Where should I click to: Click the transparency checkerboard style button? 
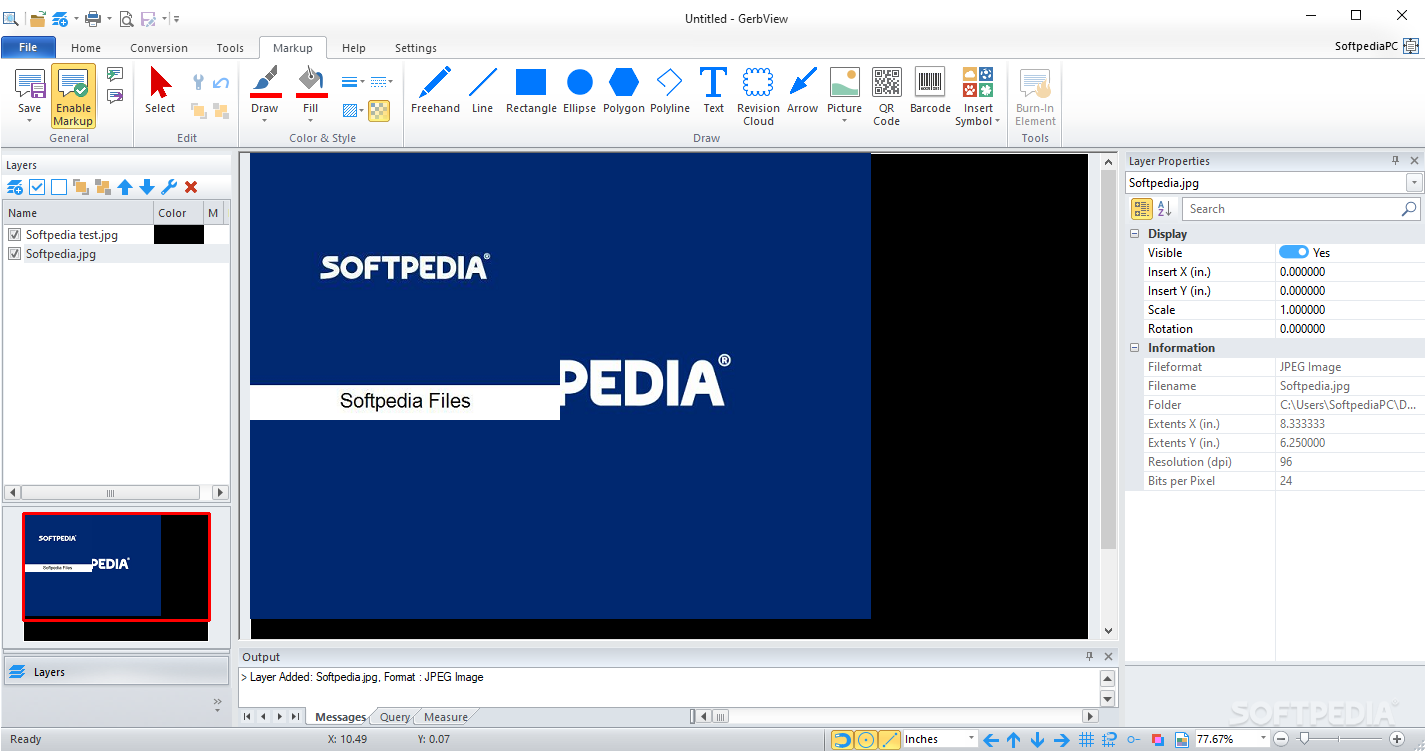click(x=379, y=110)
